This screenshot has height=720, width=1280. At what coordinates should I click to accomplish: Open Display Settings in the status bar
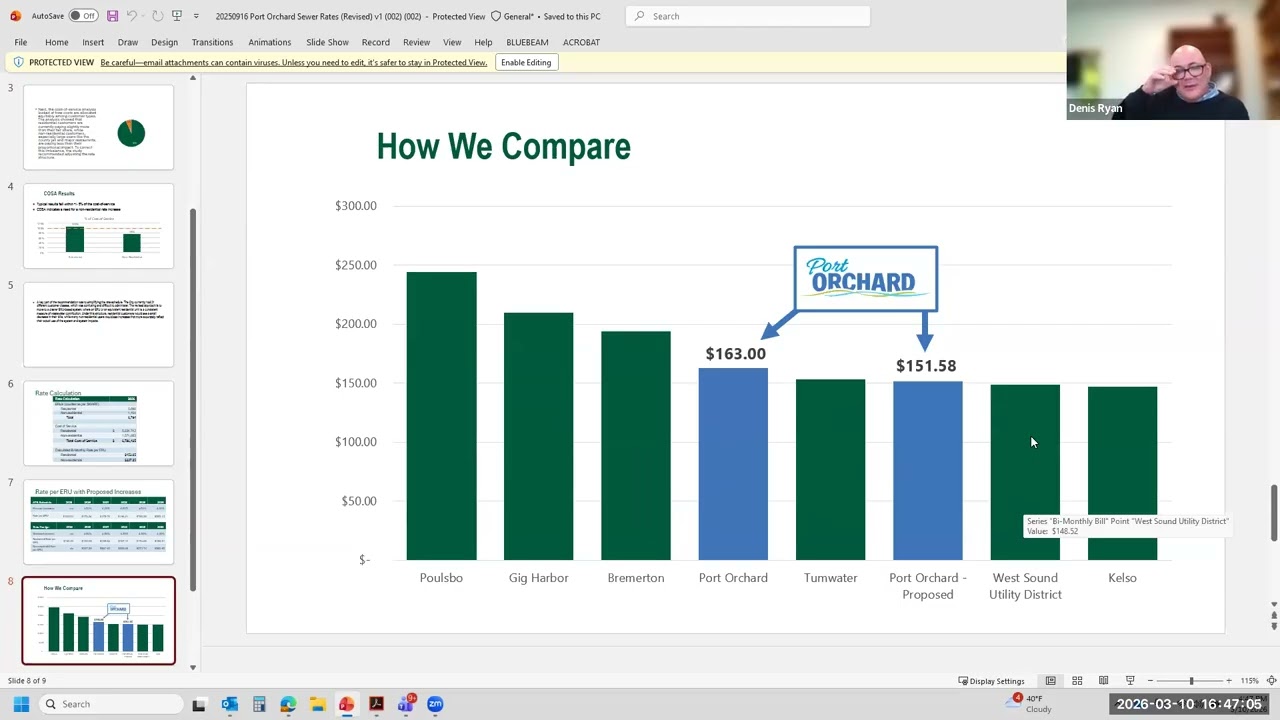[x=991, y=681]
